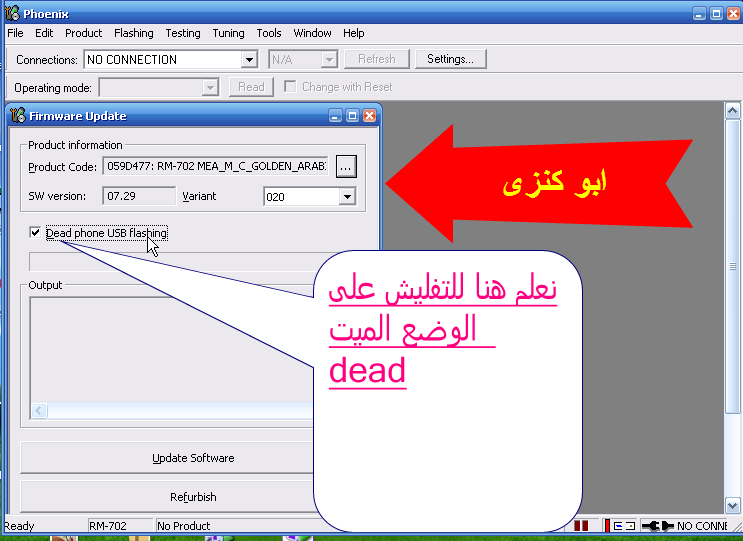Maximize the Firmware Update window
743x541 pixels.
[x=353, y=116]
